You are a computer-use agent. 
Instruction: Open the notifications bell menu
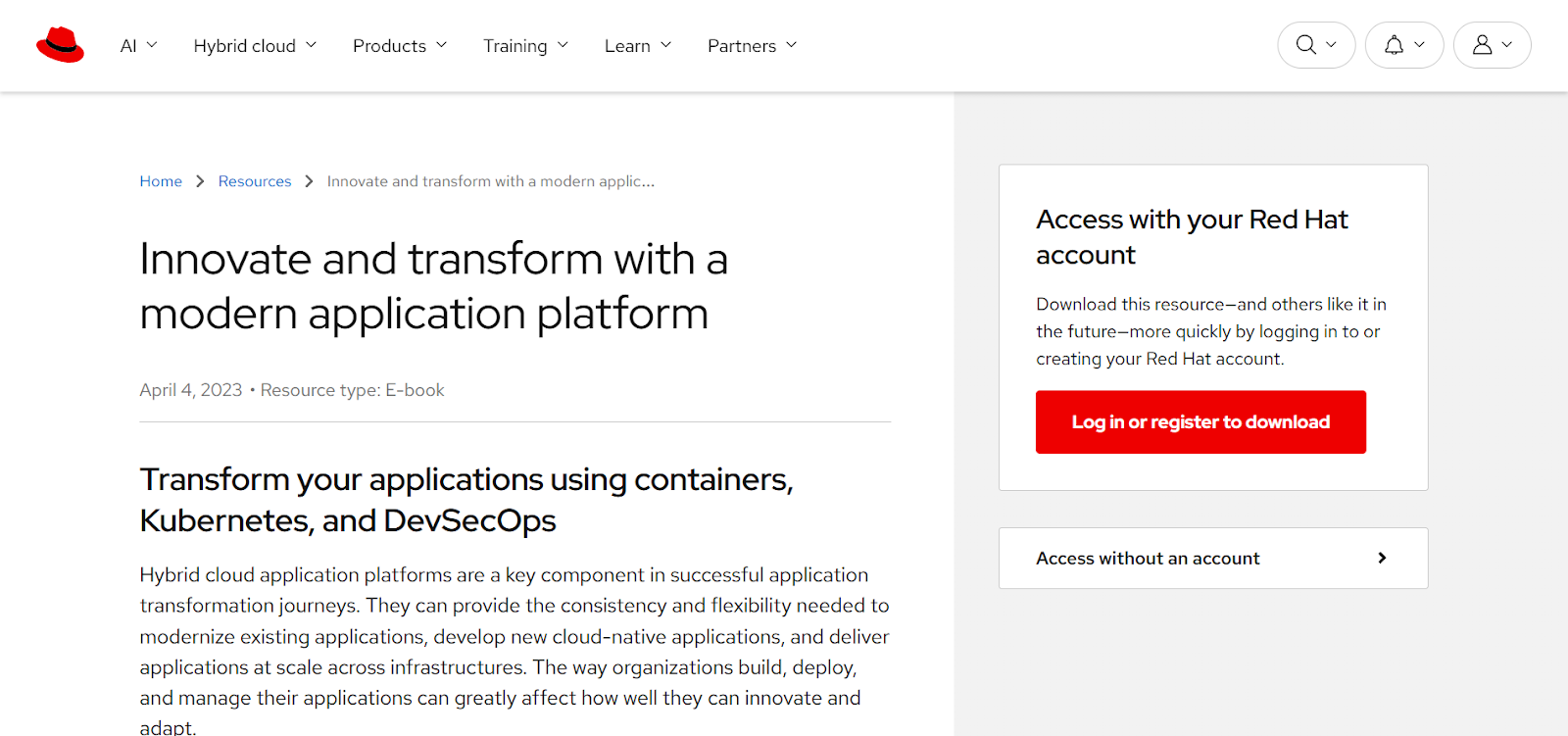pos(1404,45)
